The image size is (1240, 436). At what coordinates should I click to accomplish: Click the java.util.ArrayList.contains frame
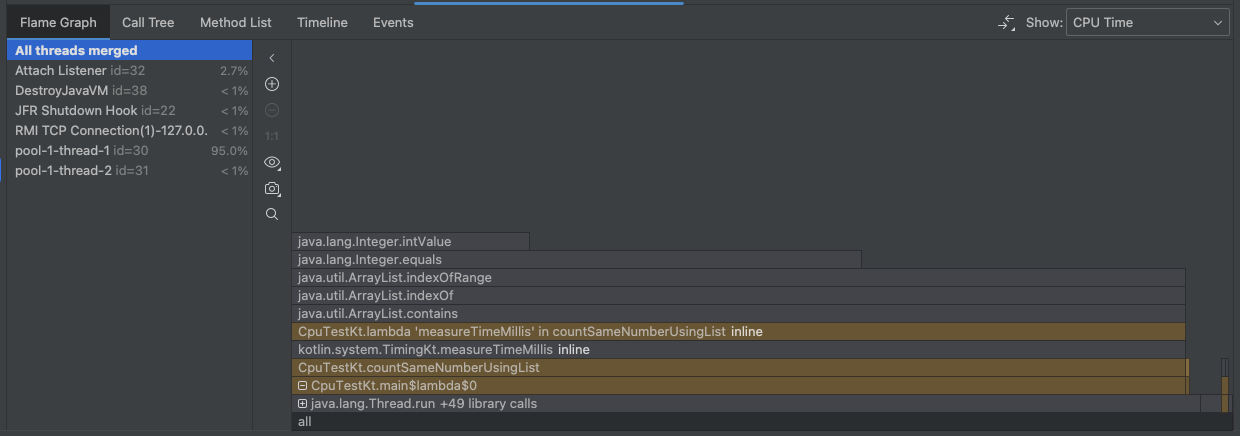tap(740, 314)
